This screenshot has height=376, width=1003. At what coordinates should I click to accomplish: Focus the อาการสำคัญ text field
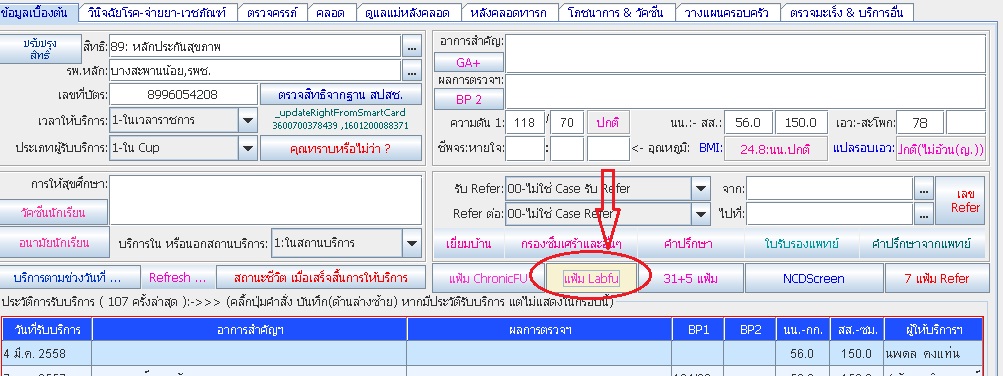746,53
